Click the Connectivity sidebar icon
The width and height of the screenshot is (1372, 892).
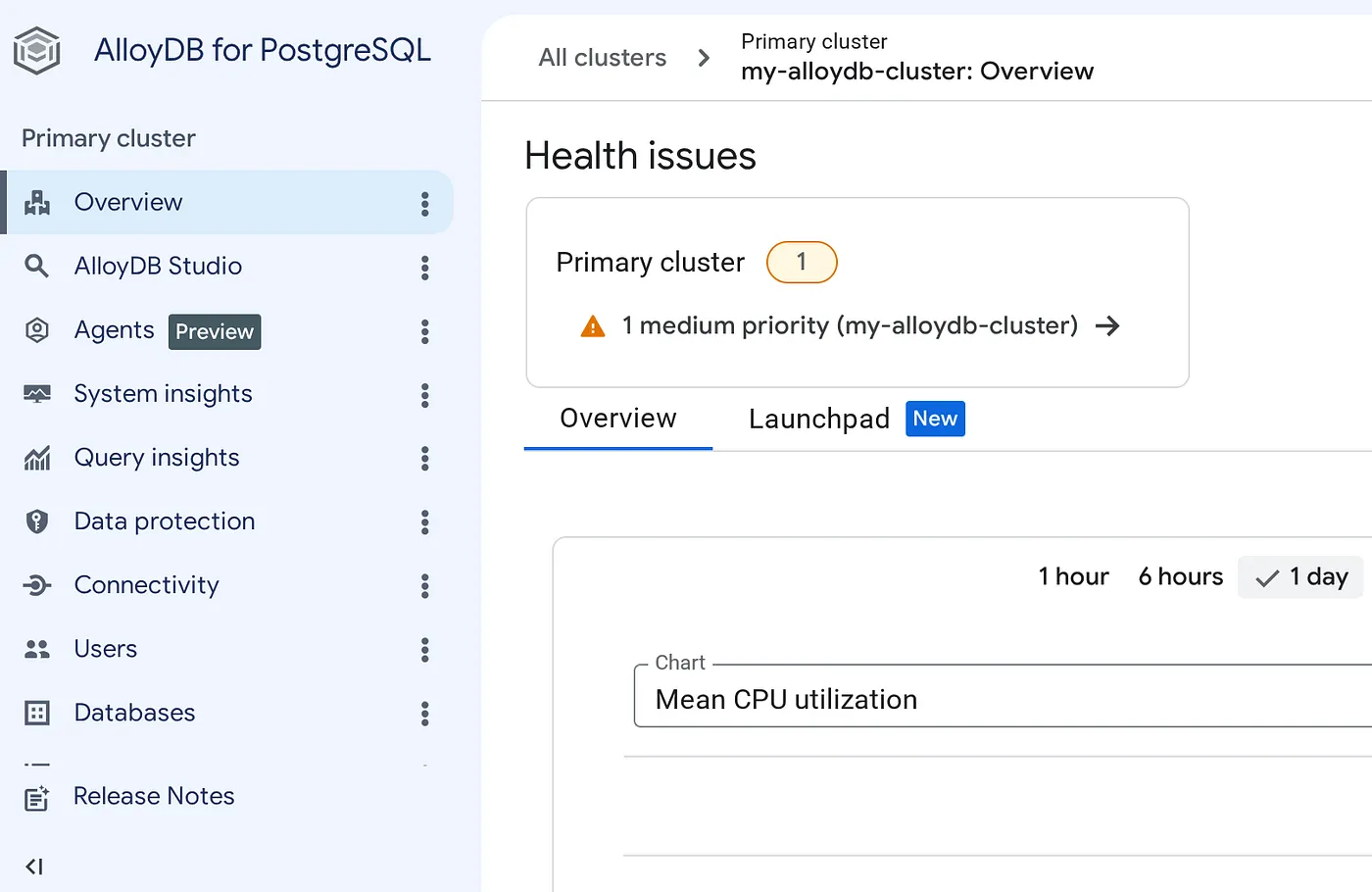pyautogui.click(x=37, y=585)
